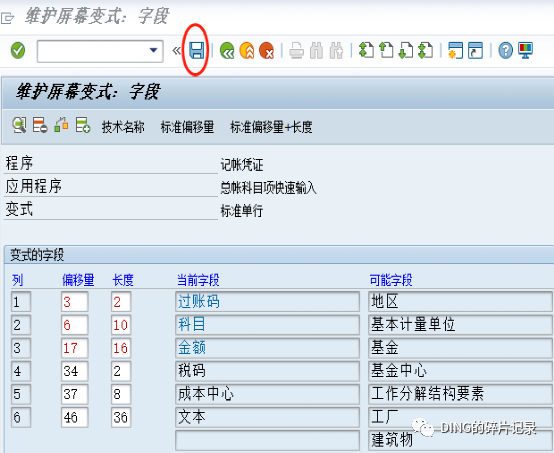Click column number 4 cell
This screenshot has height=453, width=554.
point(21,371)
